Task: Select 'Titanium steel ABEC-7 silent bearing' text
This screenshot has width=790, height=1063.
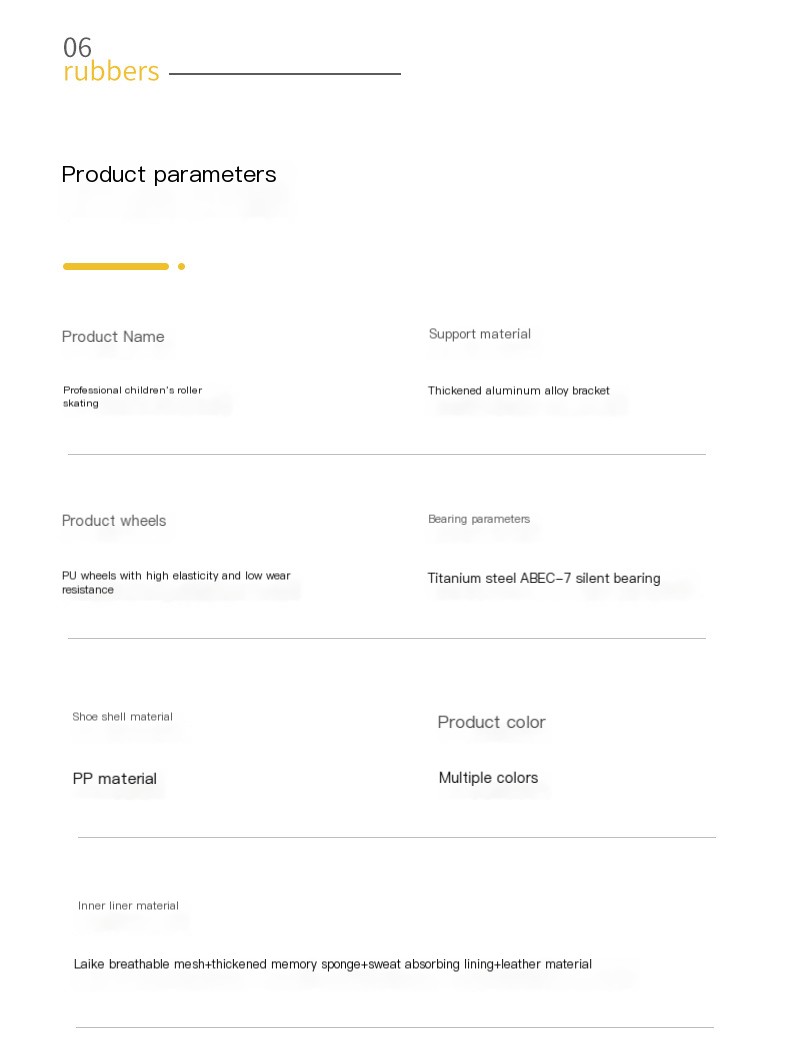Action: pyautogui.click(x=544, y=578)
